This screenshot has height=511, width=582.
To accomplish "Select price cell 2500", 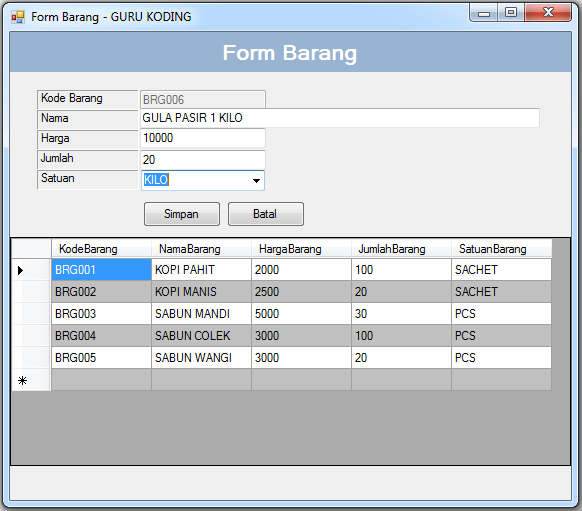I will coord(301,292).
